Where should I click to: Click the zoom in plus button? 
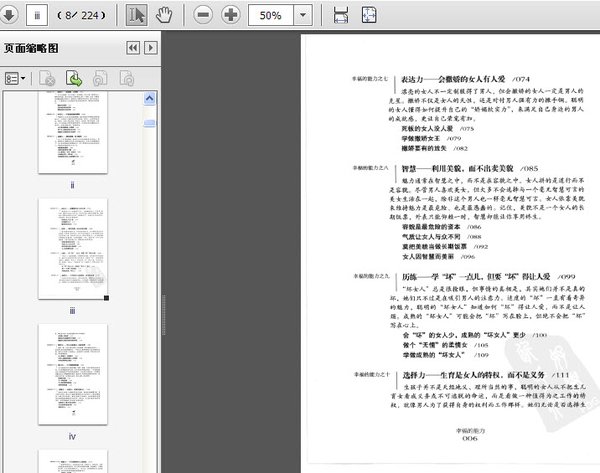[231, 16]
